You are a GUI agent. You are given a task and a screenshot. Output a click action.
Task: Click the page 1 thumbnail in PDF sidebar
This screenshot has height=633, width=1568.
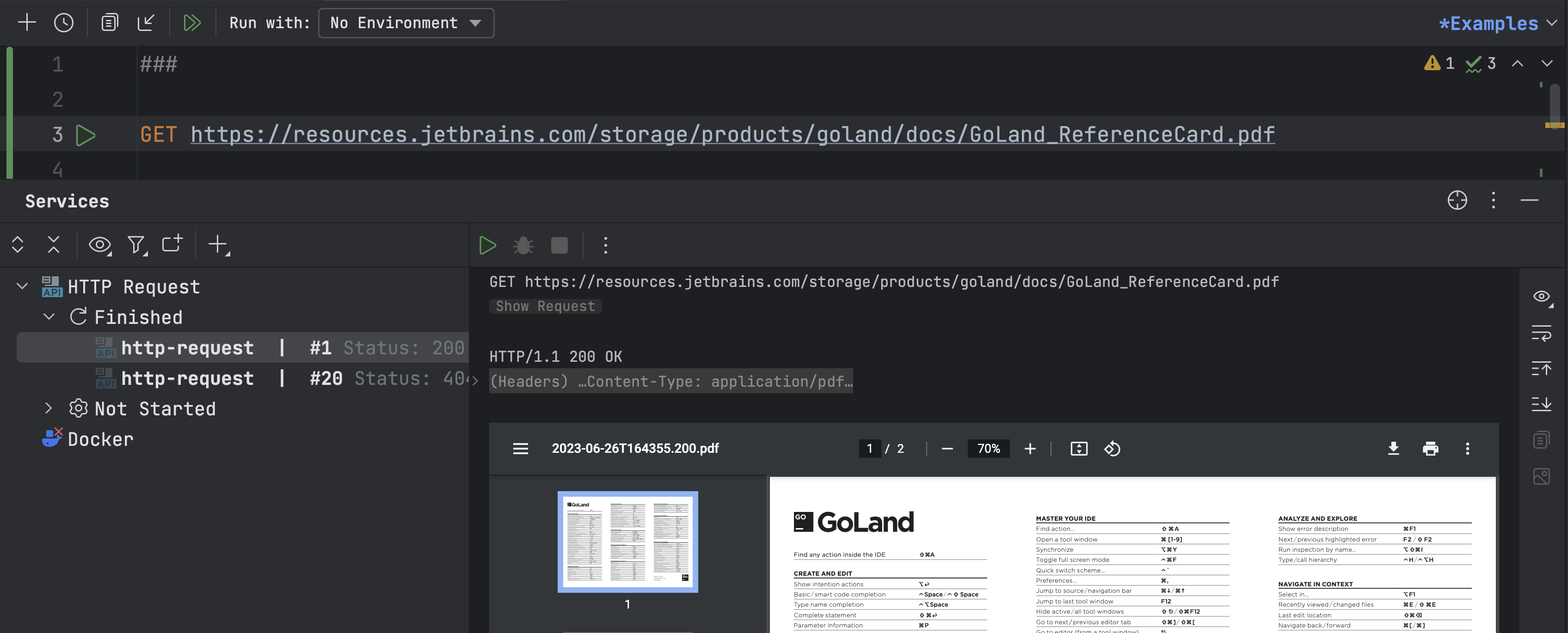coord(627,541)
